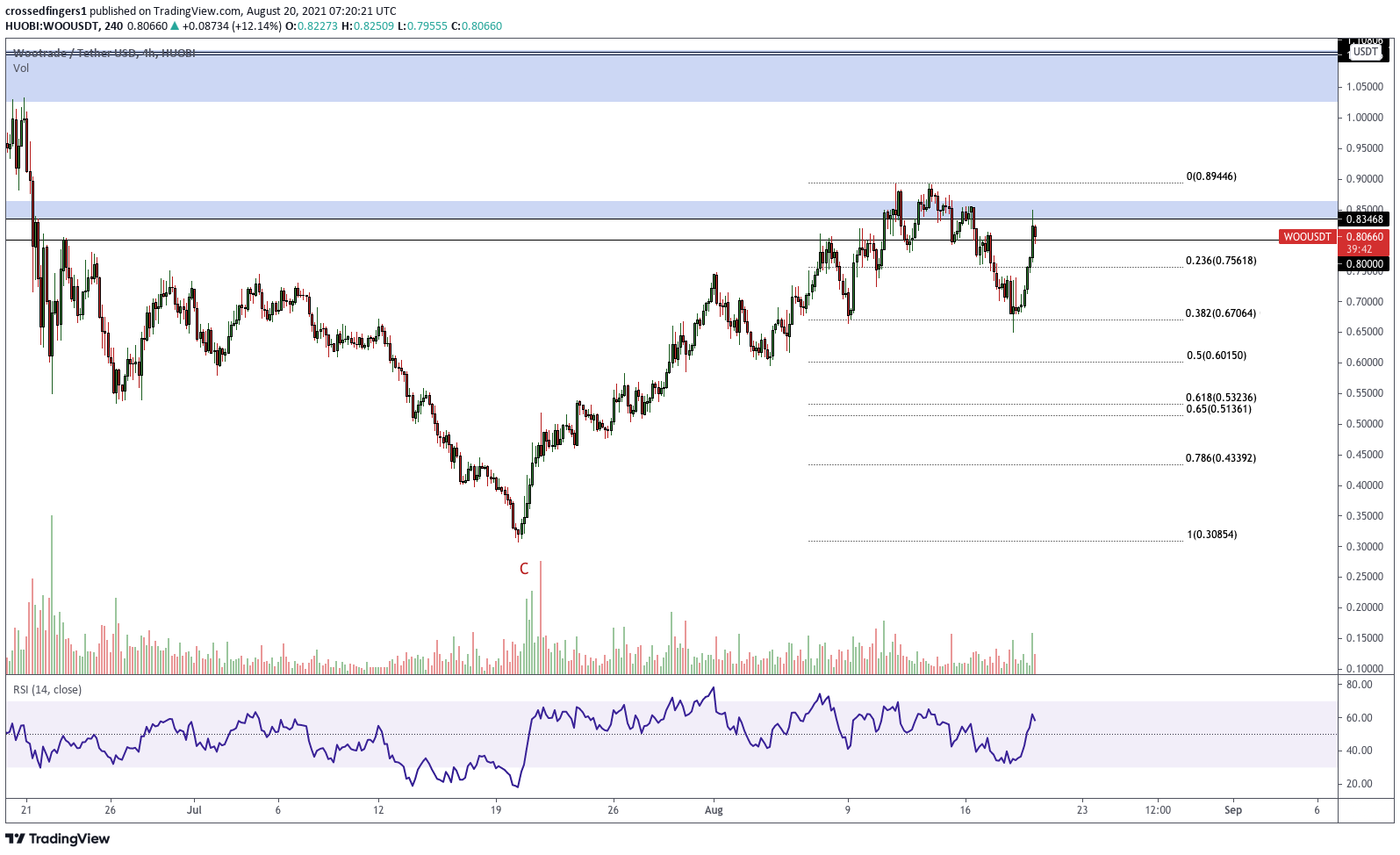Click the 1.05000 price axis label

pos(1365,87)
